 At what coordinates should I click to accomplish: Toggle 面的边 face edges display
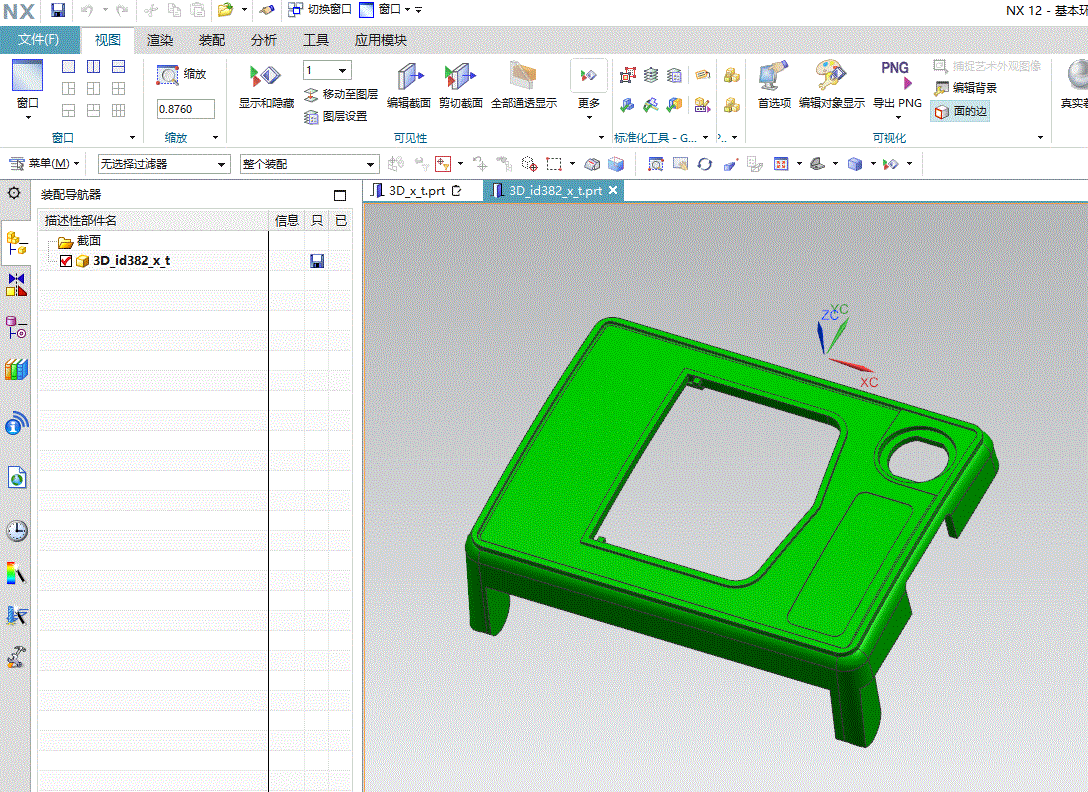pos(961,111)
